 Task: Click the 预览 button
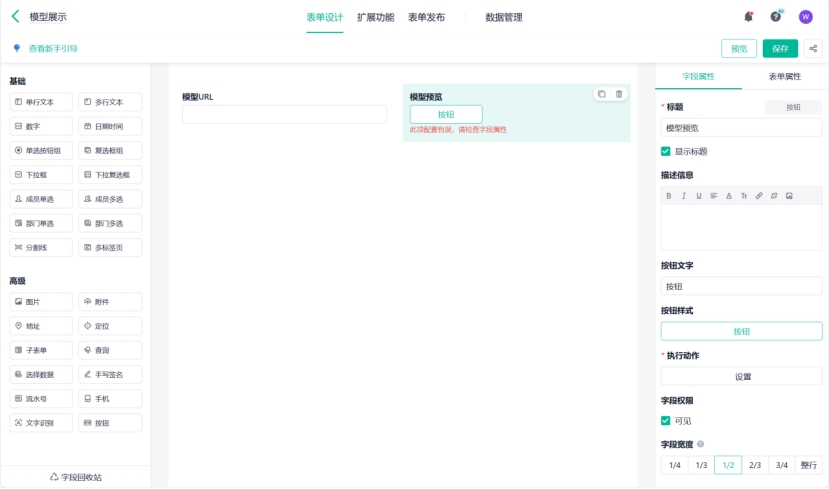(739, 49)
